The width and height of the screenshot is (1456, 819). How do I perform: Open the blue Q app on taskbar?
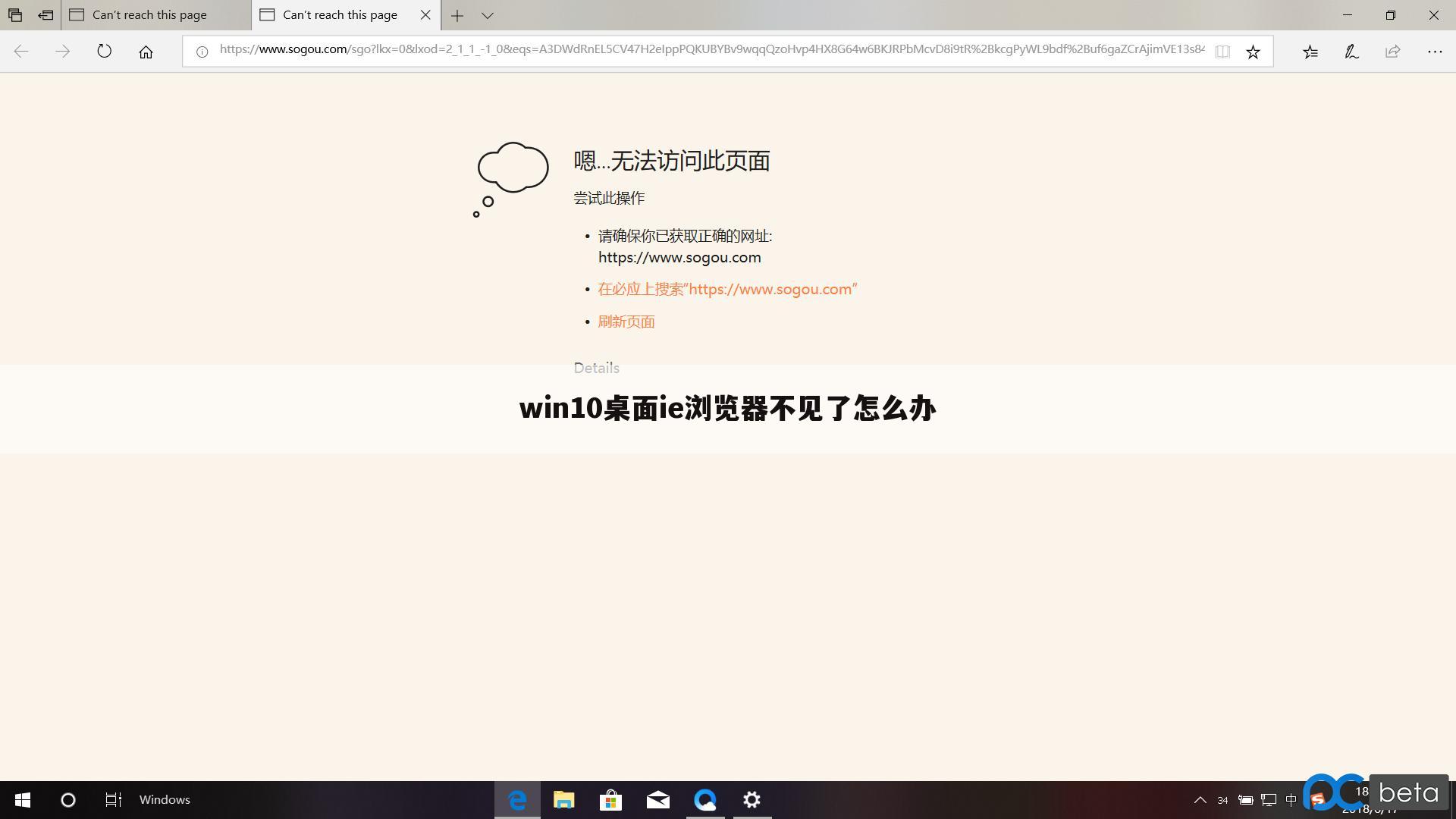point(705,800)
